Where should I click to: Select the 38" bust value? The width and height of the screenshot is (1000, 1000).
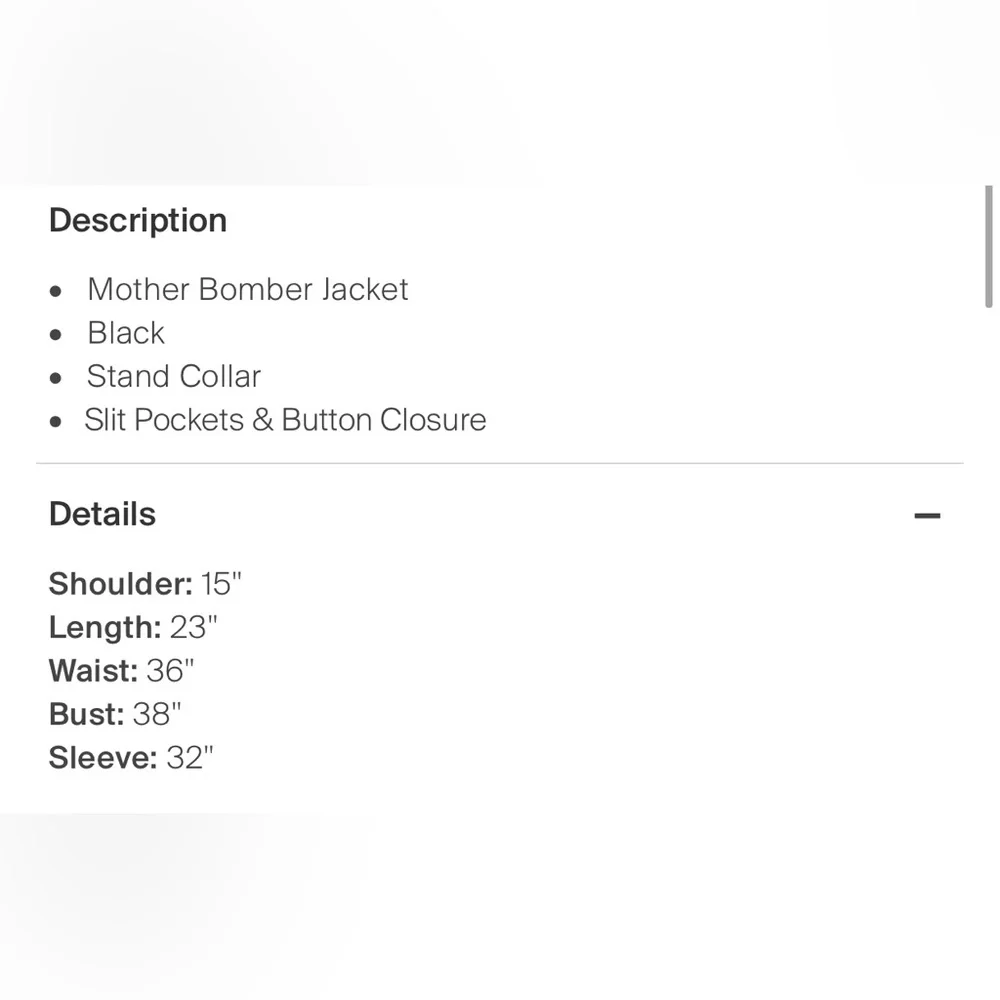coord(158,715)
